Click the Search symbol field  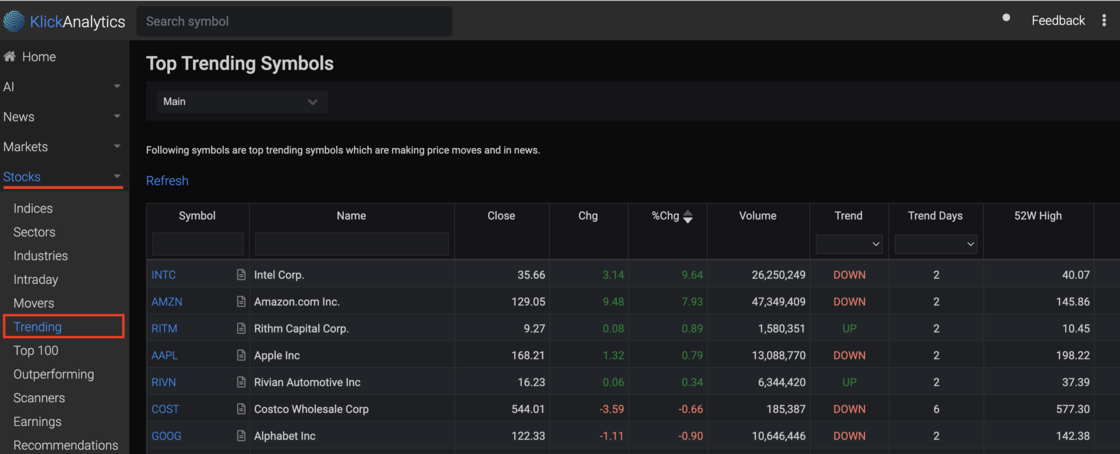click(x=294, y=21)
